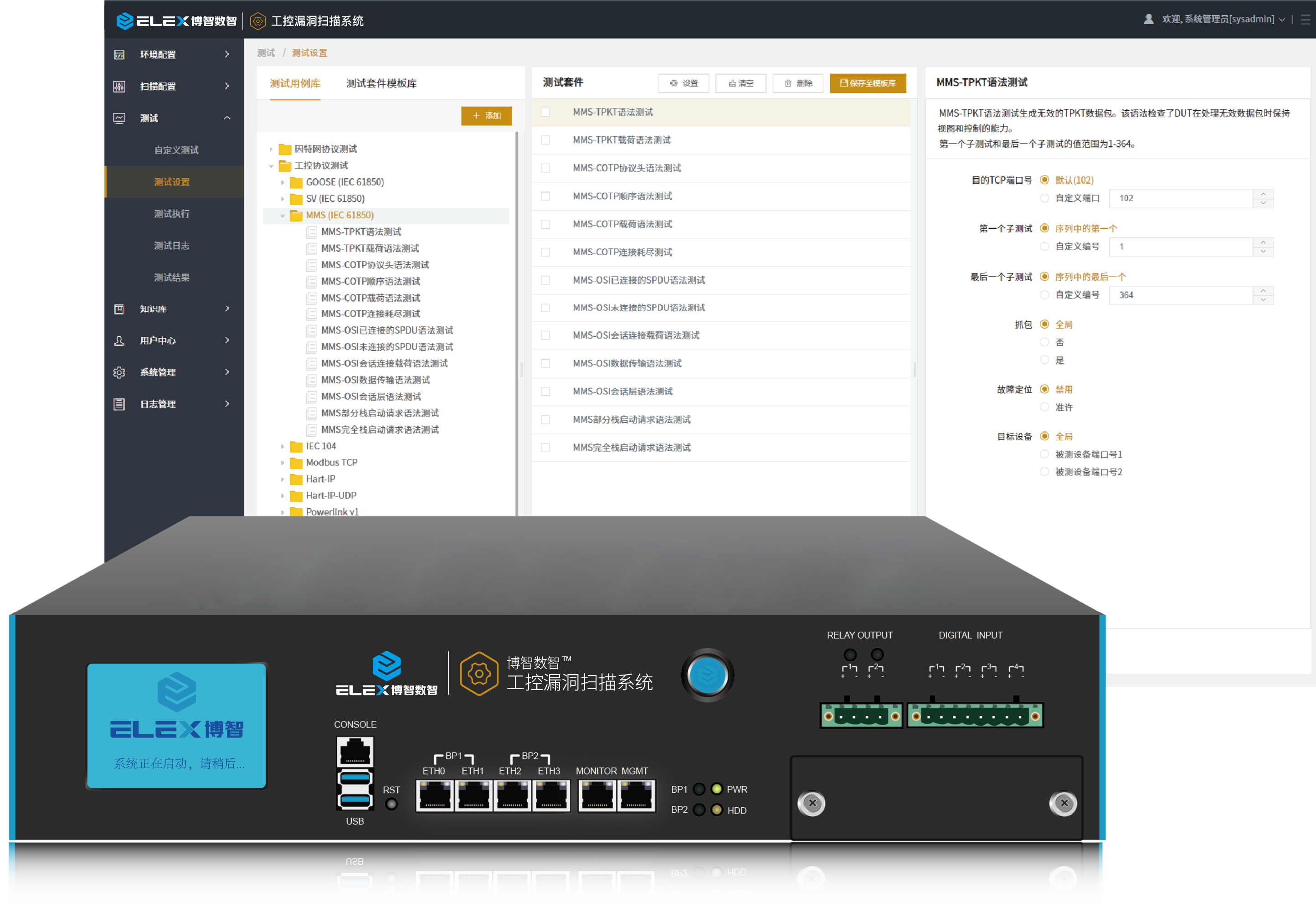Click the 扫描配置 sidebar icon

pyautogui.click(x=119, y=87)
